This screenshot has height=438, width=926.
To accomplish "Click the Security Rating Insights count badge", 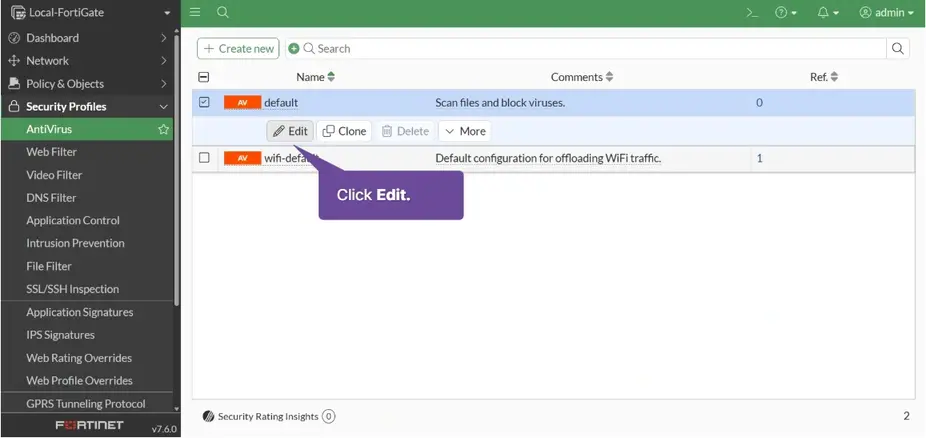I will [329, 417].
